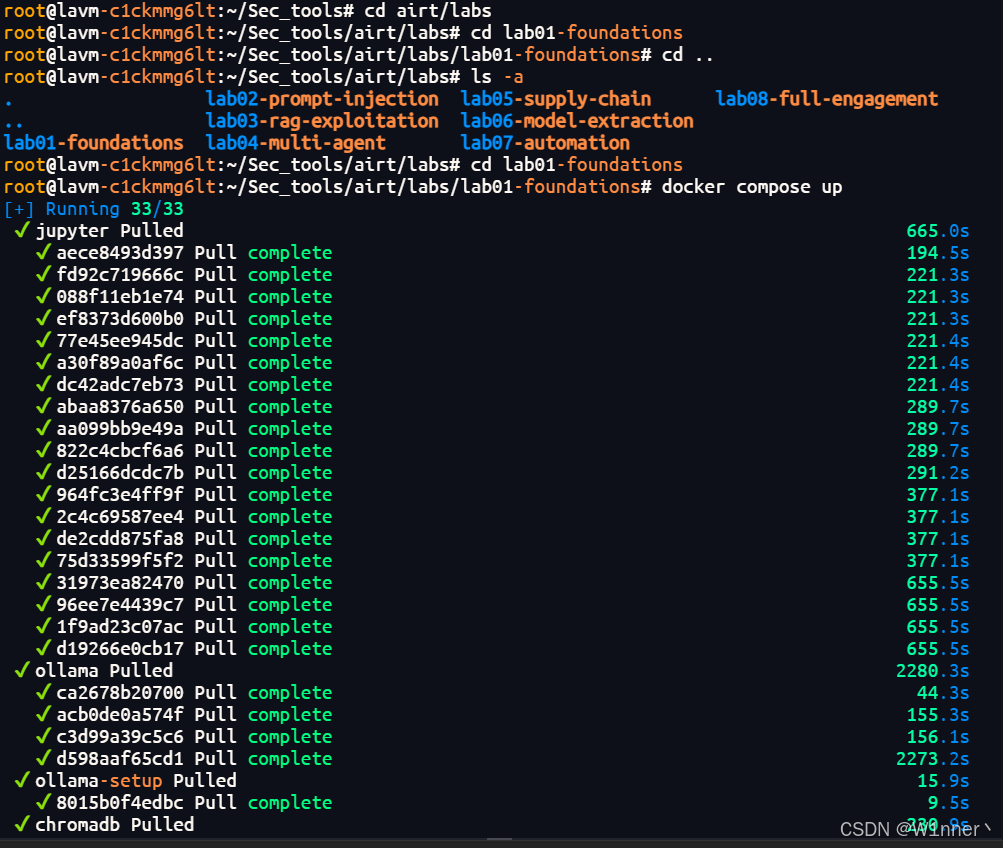Click layer hash 822c4cbcf6a6
The width and height of the screenshot is (1003, 848).
click(120, 451)
